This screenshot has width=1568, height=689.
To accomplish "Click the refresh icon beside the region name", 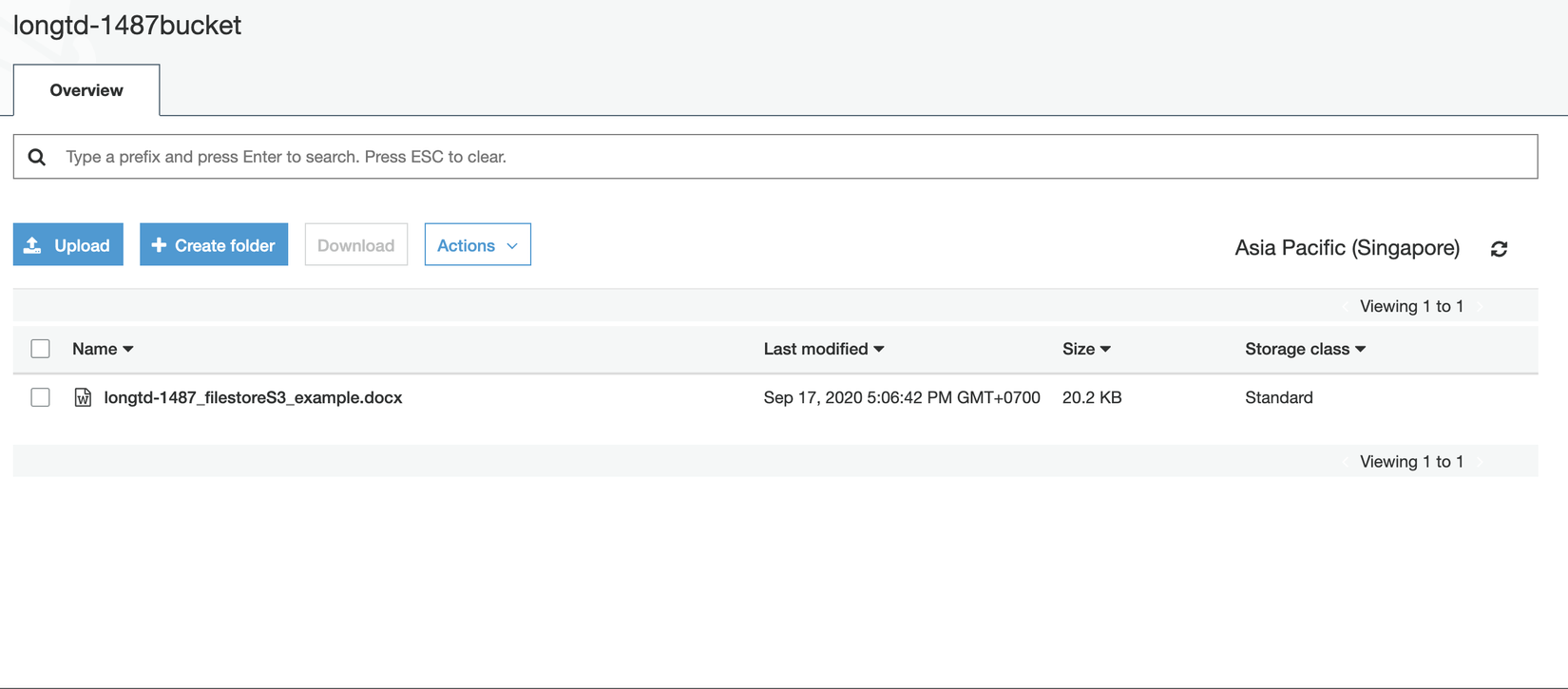I will (1499, 249).
